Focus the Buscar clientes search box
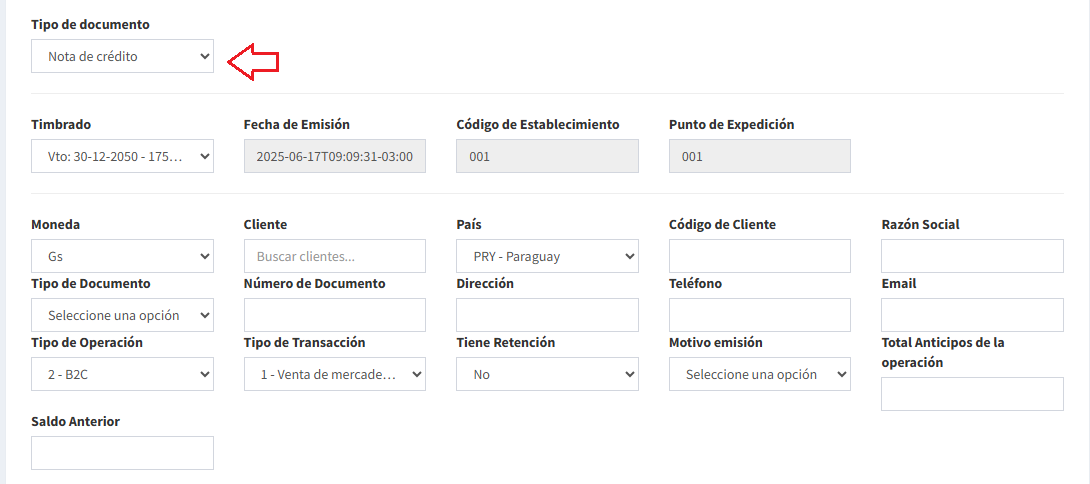This screenshot has width=1090, height=484. (x=335, y=257)
